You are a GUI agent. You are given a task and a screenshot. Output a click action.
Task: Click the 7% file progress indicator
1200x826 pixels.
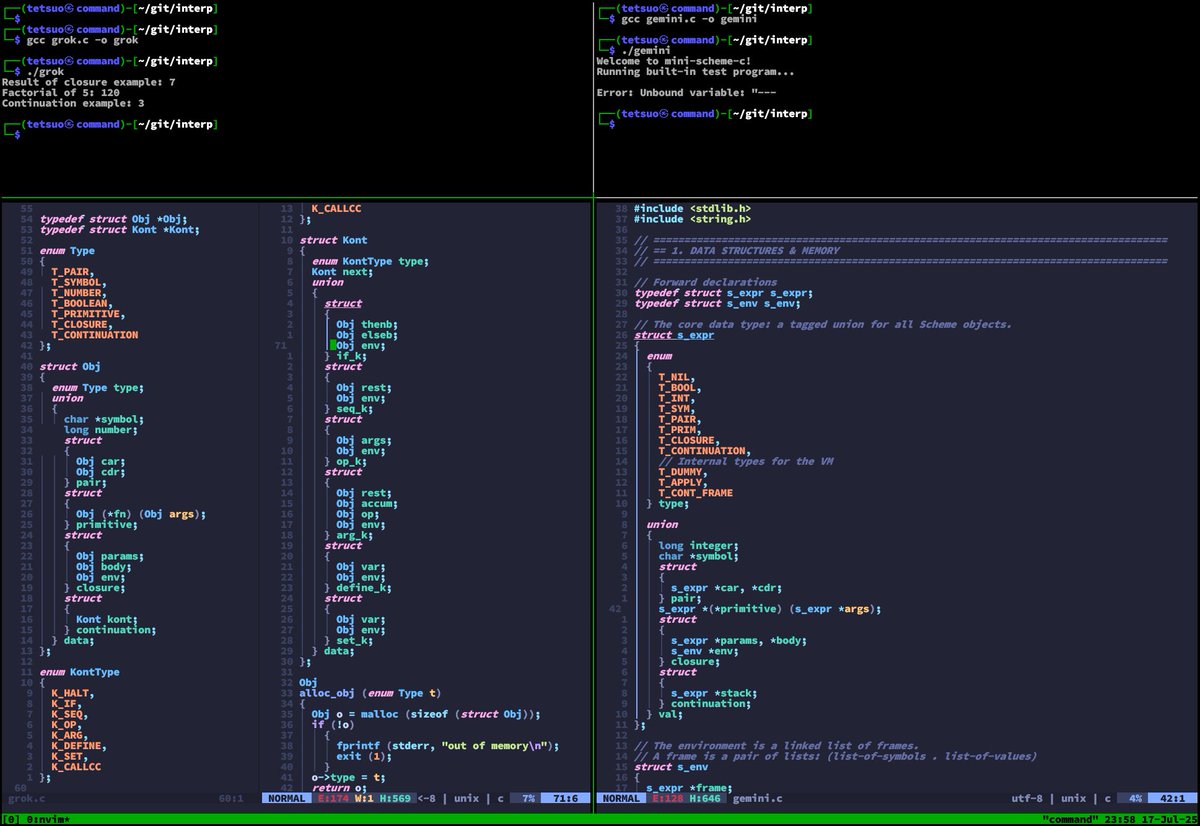click(x=525, y=799)
